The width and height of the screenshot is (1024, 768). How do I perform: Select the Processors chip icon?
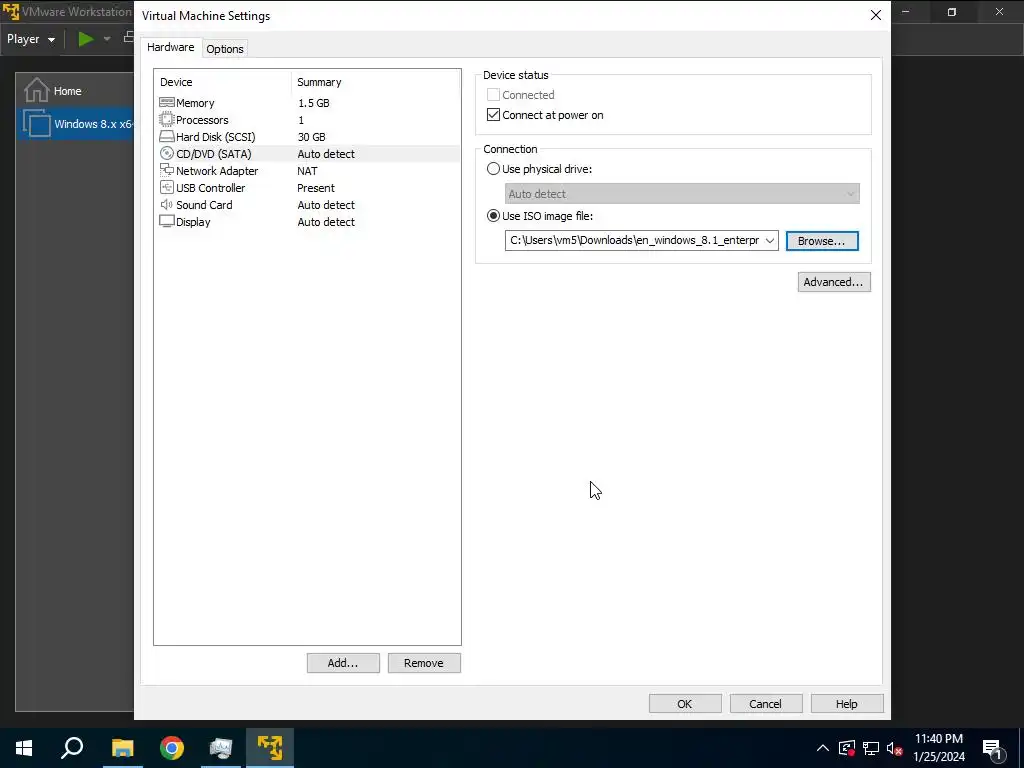point(167,120)
